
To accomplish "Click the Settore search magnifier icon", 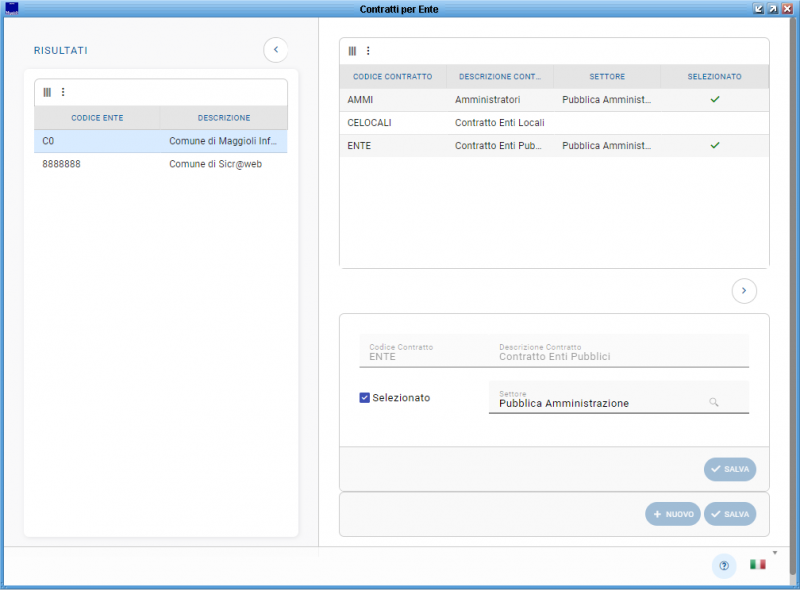I will click(714, 402).
